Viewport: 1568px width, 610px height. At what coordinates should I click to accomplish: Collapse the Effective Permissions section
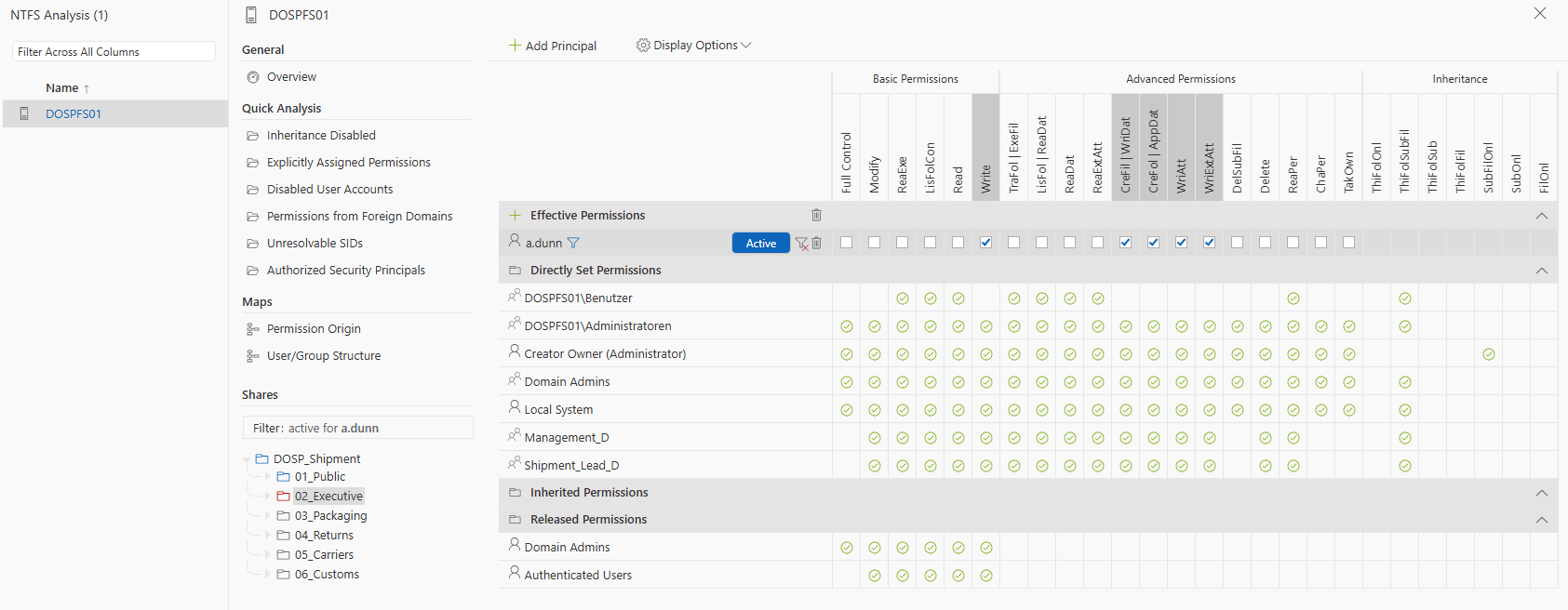(x=1542, y=216)
